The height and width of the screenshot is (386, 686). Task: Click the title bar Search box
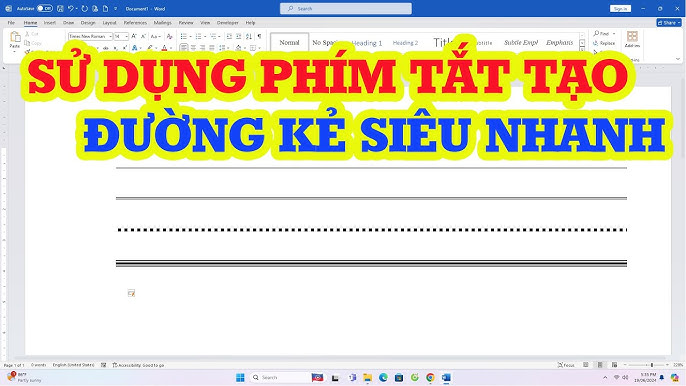[346, 8]
